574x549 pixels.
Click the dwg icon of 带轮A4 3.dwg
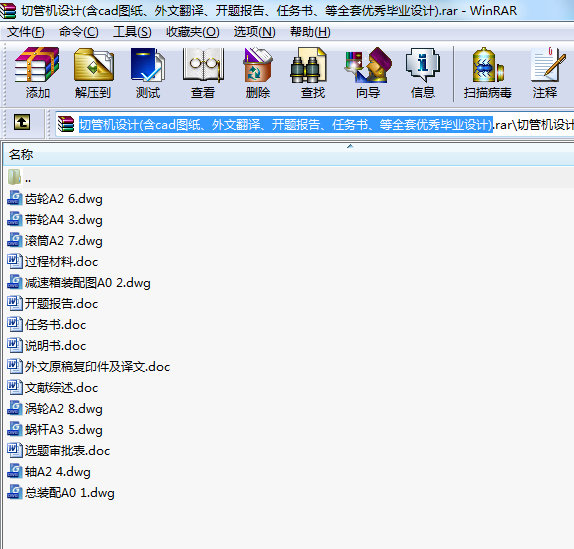point(15,219)
